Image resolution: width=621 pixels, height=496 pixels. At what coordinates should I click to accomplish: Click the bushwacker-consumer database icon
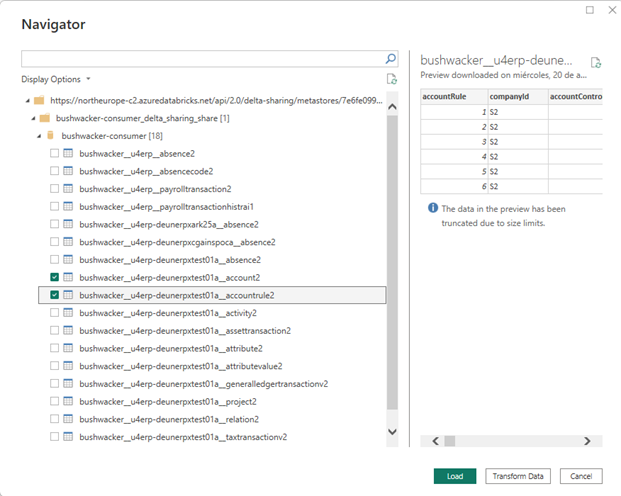click(50, 135)
